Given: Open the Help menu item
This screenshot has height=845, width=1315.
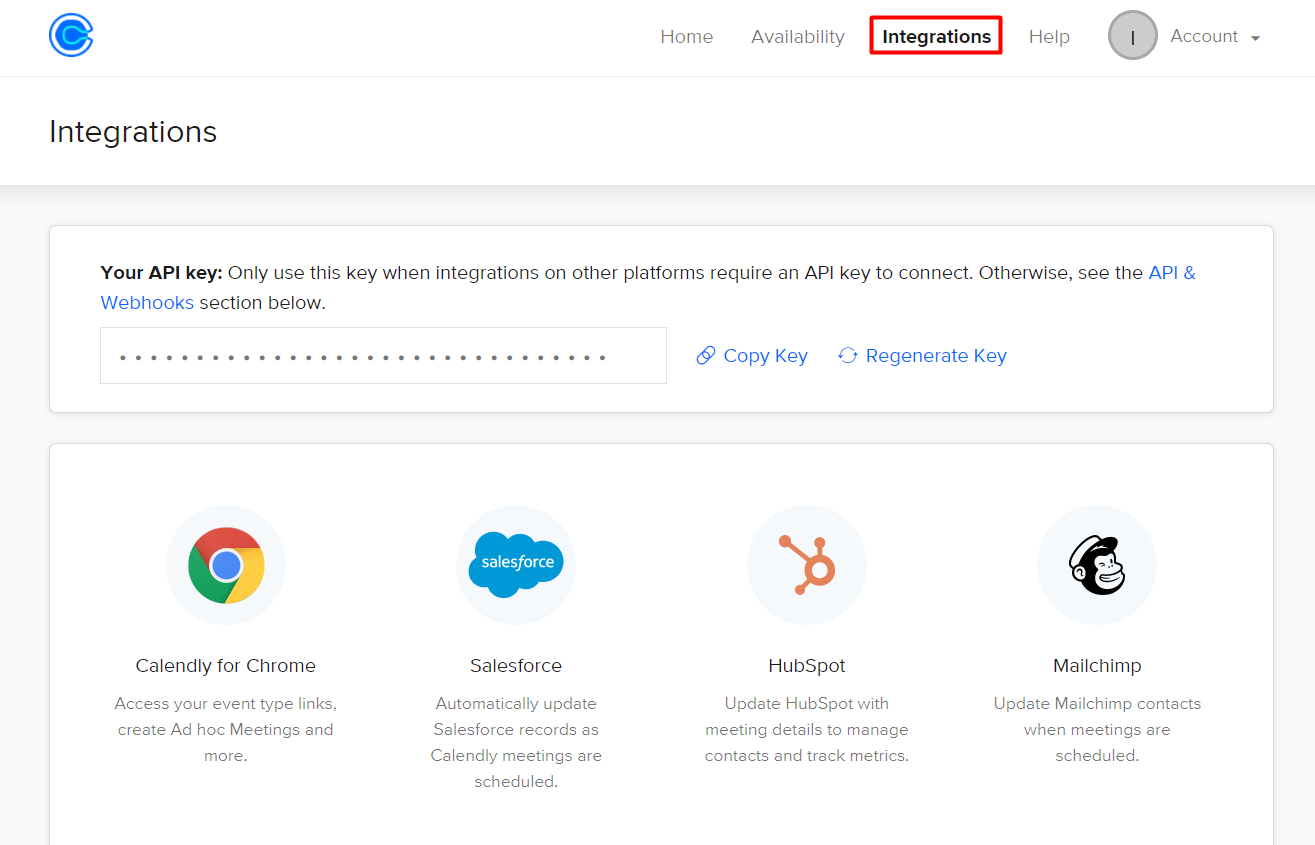Looking at the screenshot, I should click(1049, 37).
